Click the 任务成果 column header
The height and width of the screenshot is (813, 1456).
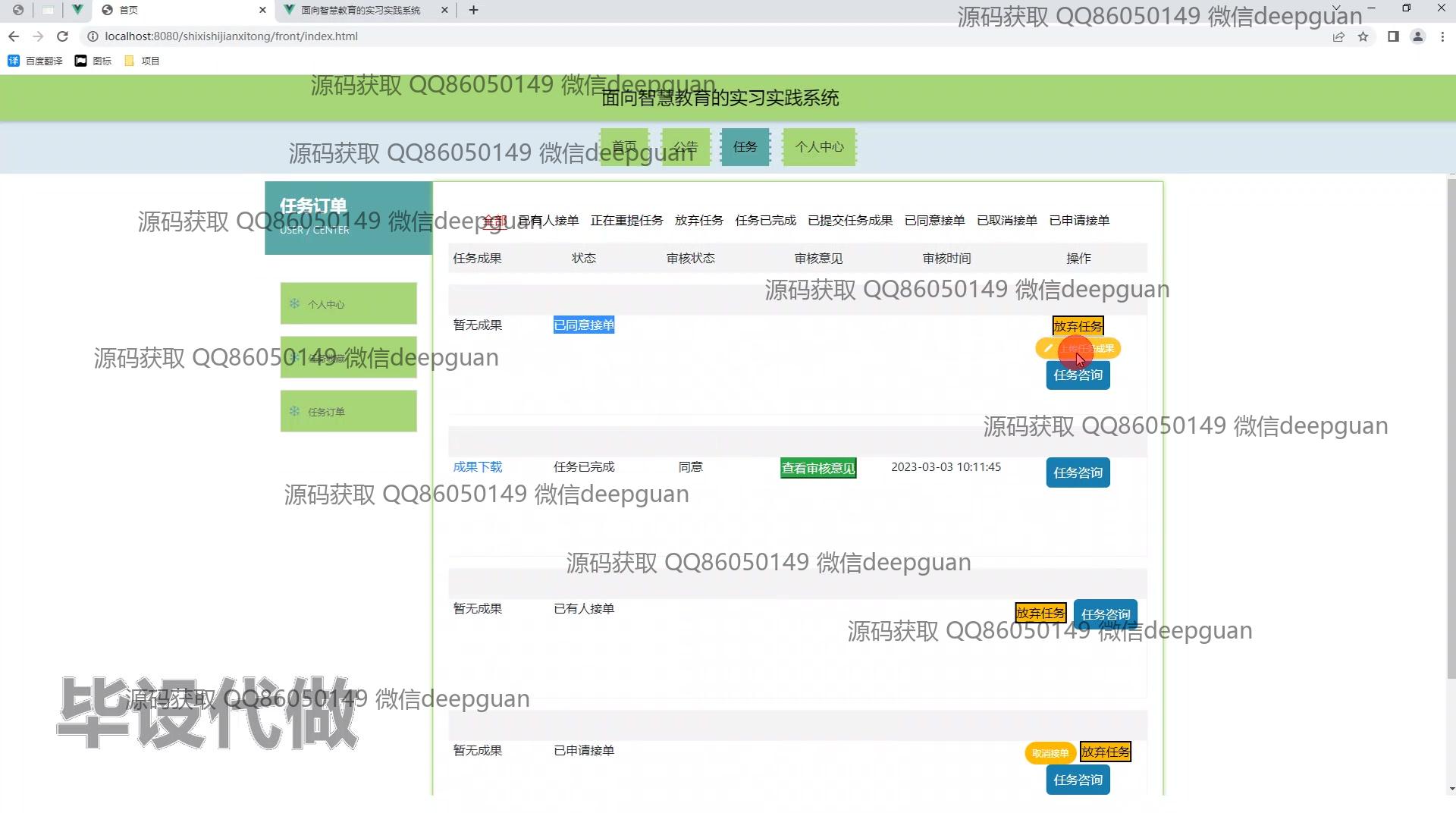click(478, 259)
